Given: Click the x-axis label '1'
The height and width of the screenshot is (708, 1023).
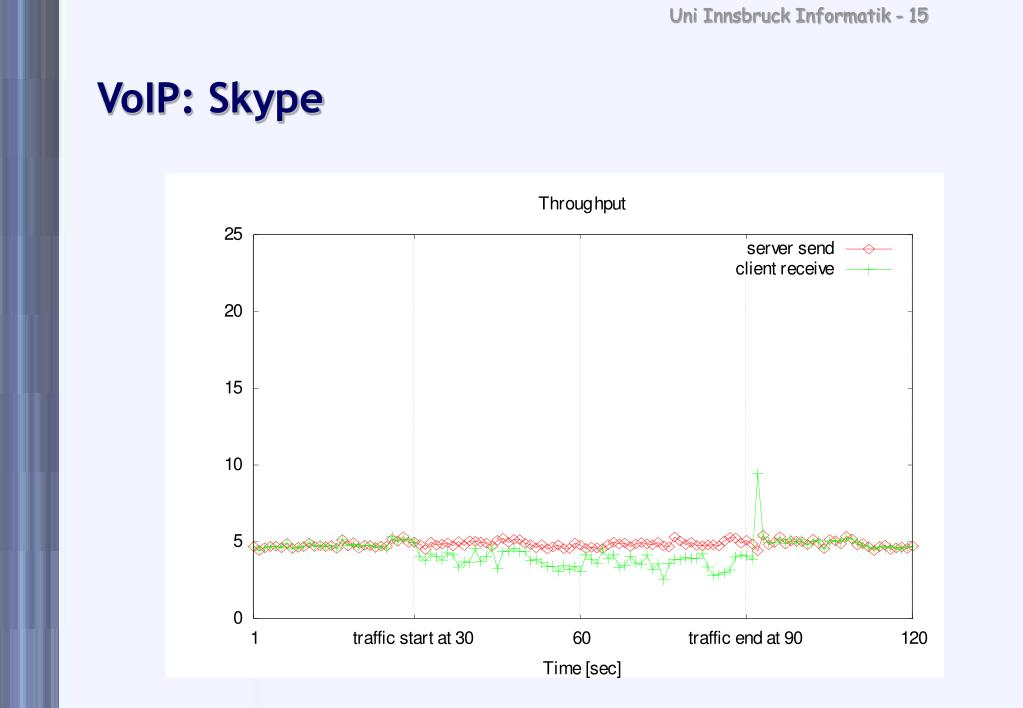Looking at the screenshot, I should pos(254,638).
